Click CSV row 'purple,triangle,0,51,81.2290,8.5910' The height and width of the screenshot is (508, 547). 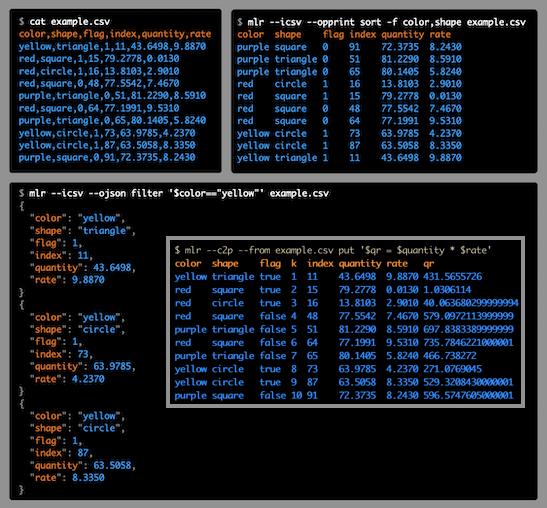[x=112, y=96]
